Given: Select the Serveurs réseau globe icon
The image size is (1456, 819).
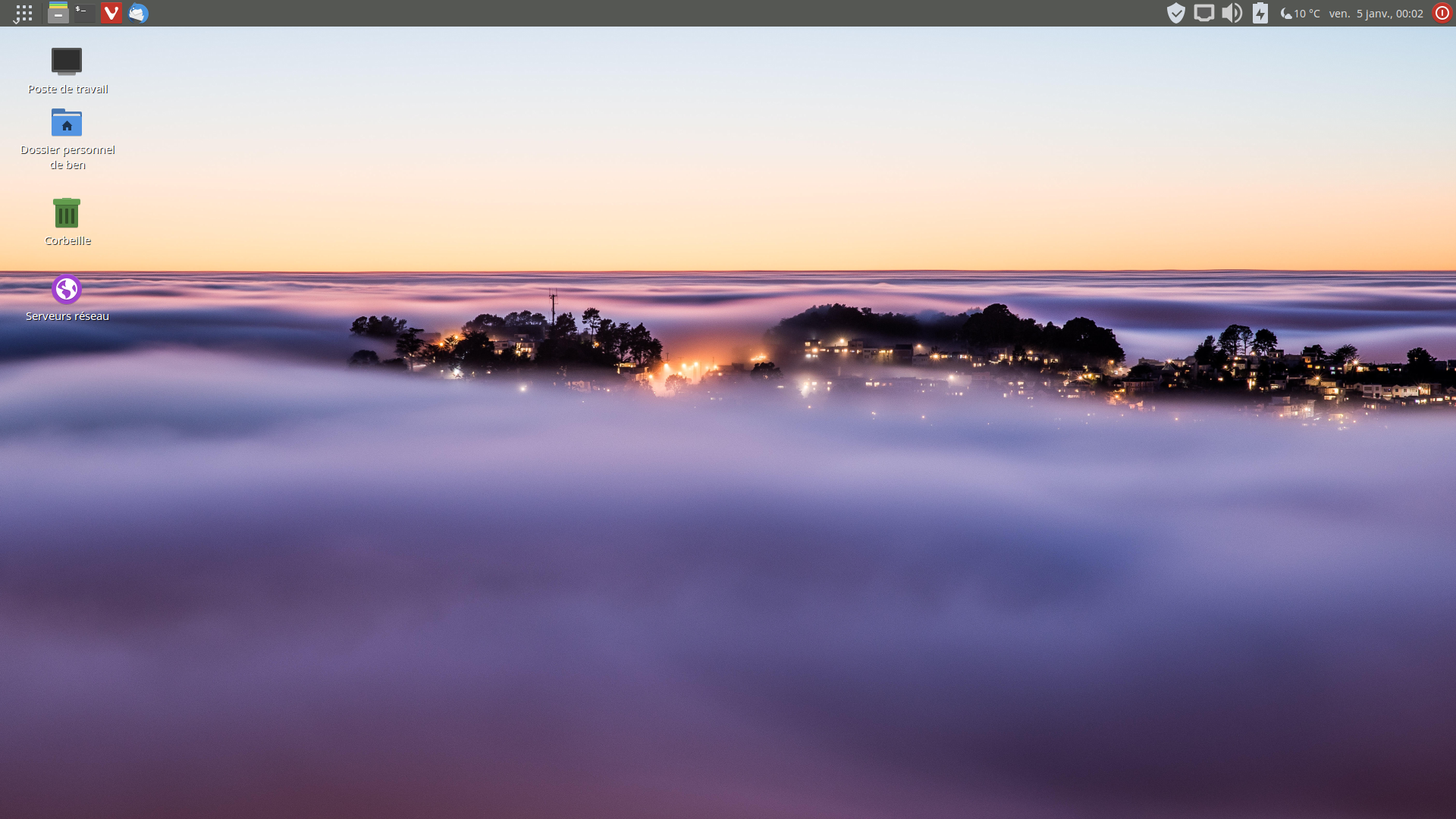Looking at the screenshot, I should [x=67, y=289].
